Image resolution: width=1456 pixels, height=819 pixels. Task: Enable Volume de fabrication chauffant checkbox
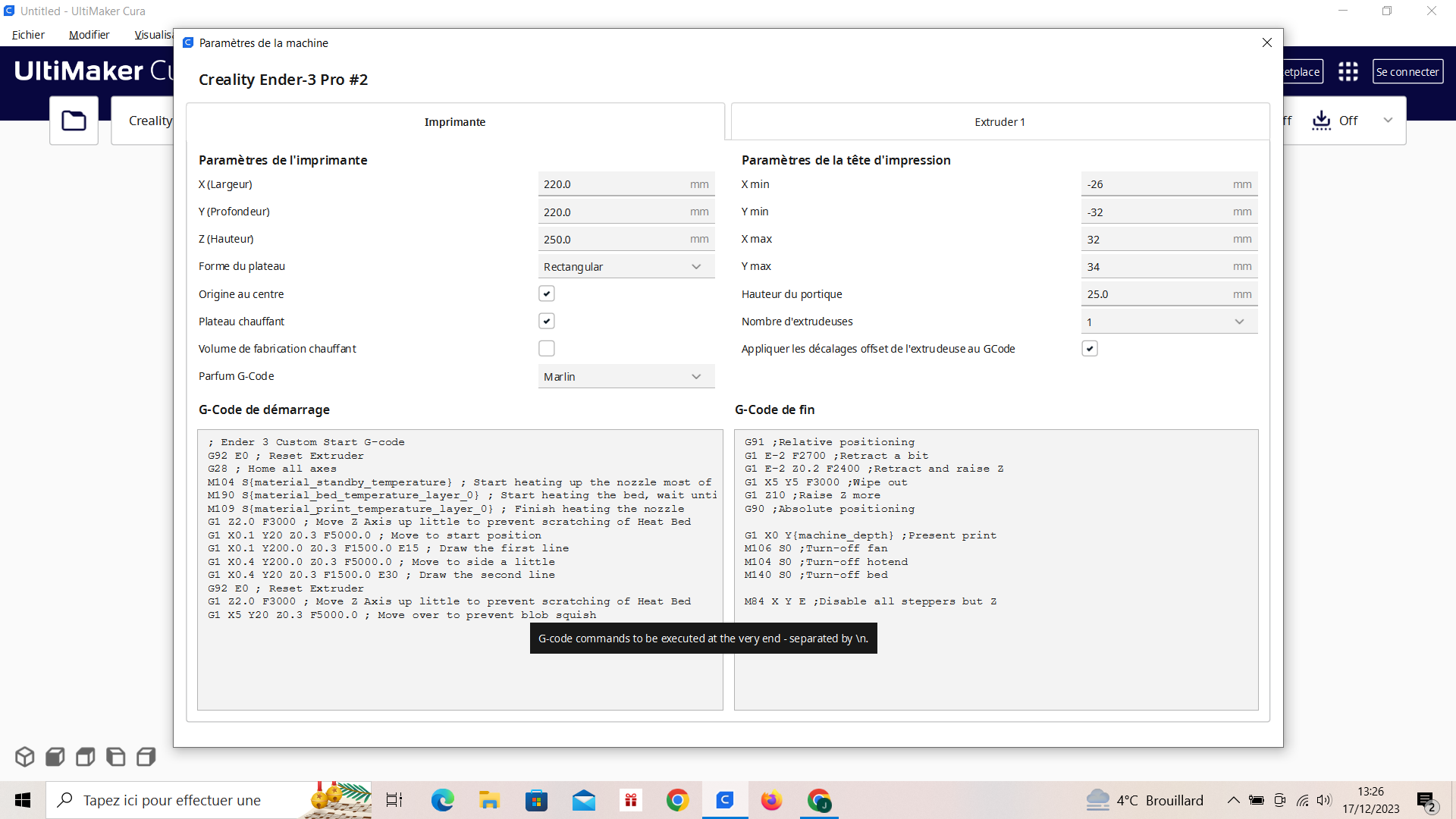[546, 348]
